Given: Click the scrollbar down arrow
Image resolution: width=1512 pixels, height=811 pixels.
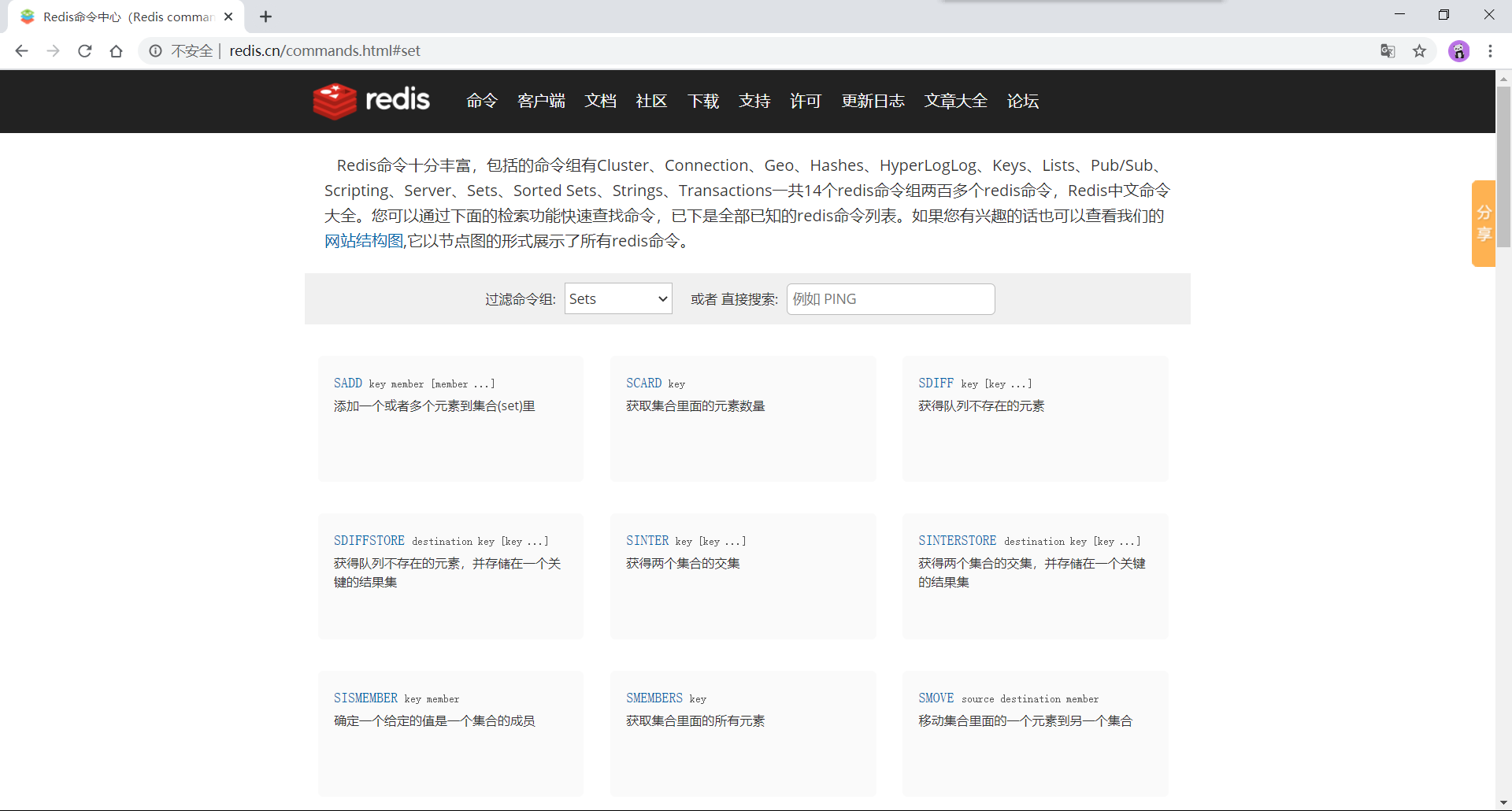Looking at the screenshot, I should [x=1503, y=803].
